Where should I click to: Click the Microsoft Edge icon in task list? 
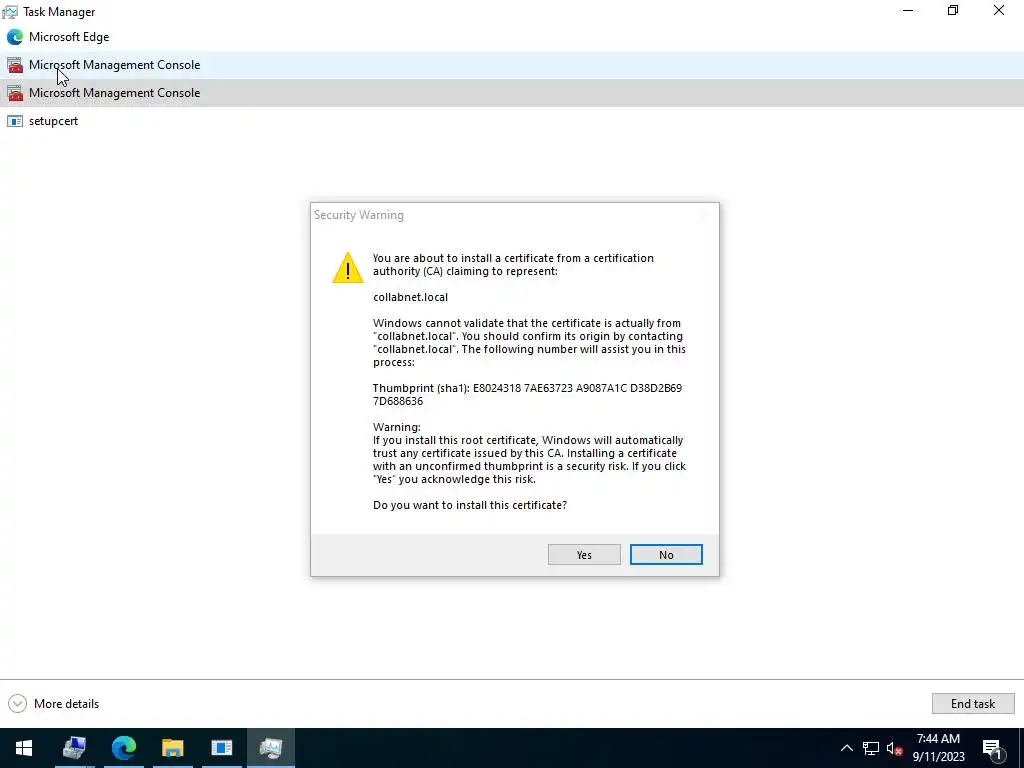14,37
